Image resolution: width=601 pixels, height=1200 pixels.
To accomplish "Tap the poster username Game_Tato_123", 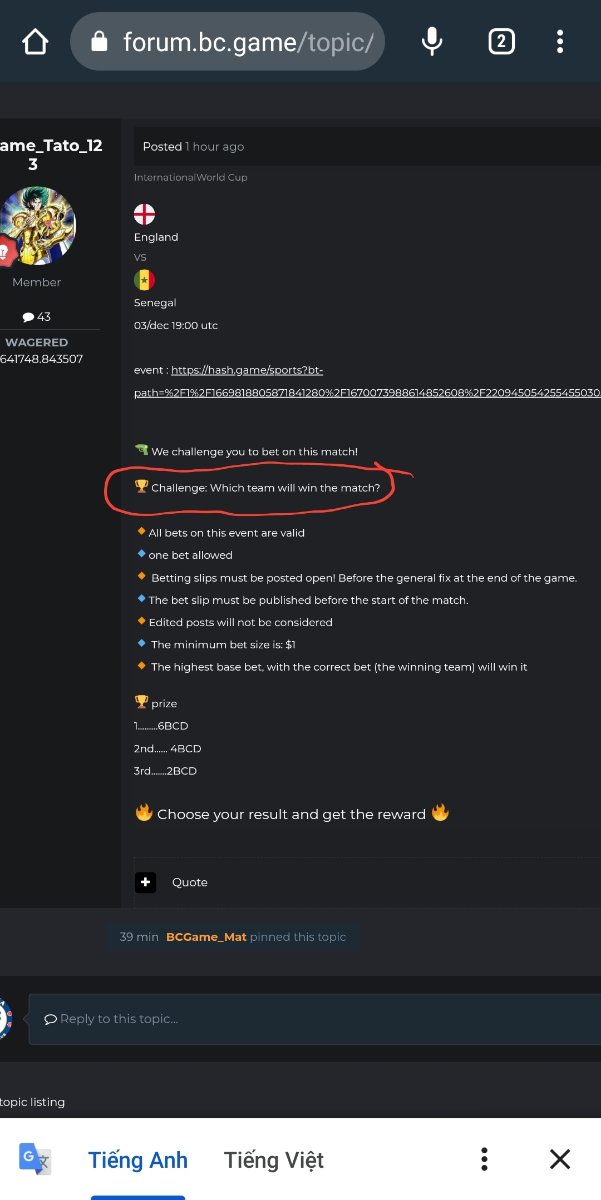I will click(x=50, y=155).
